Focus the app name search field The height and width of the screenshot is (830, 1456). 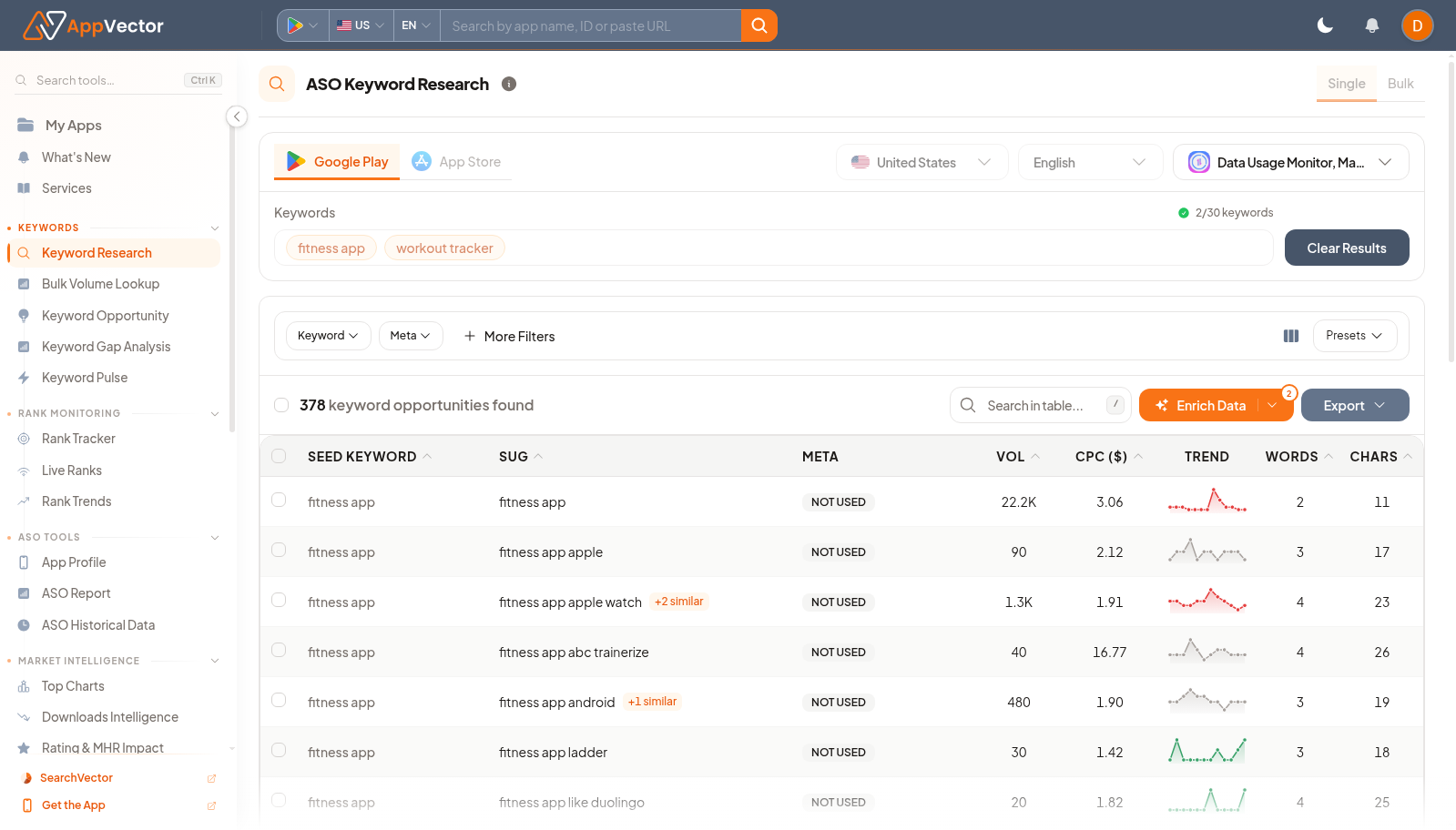pyautogui.click(x=591, y=25)
